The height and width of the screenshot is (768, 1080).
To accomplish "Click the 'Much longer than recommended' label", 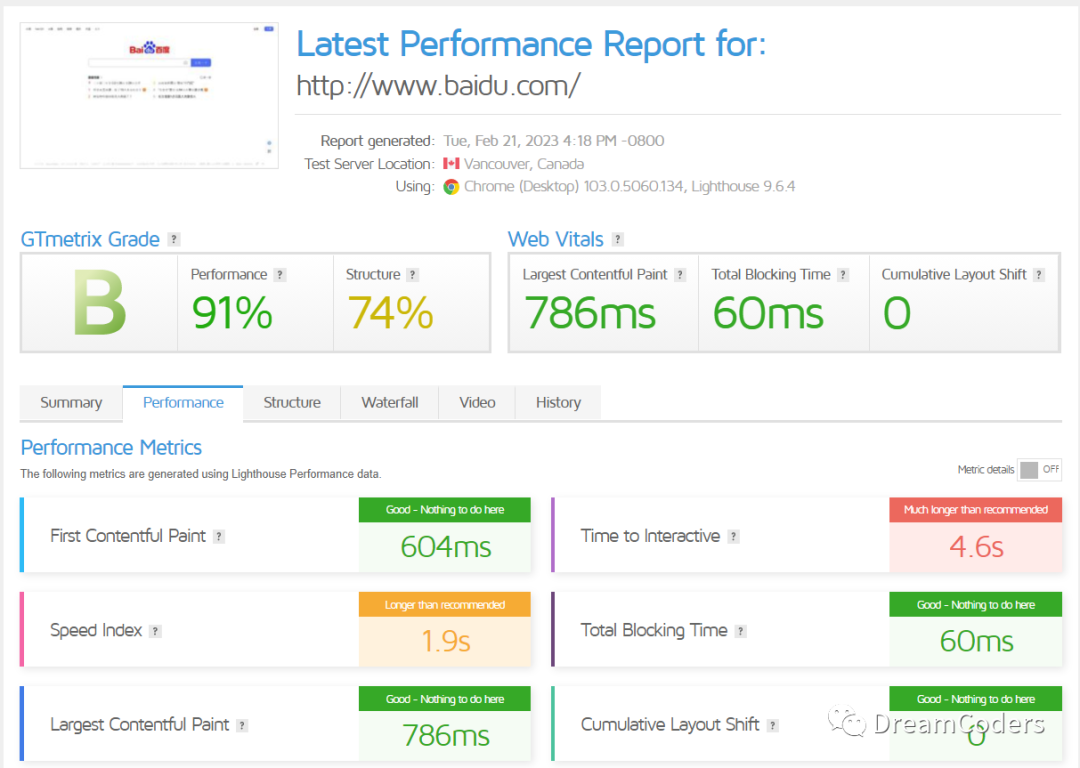I will coord(976,510).
